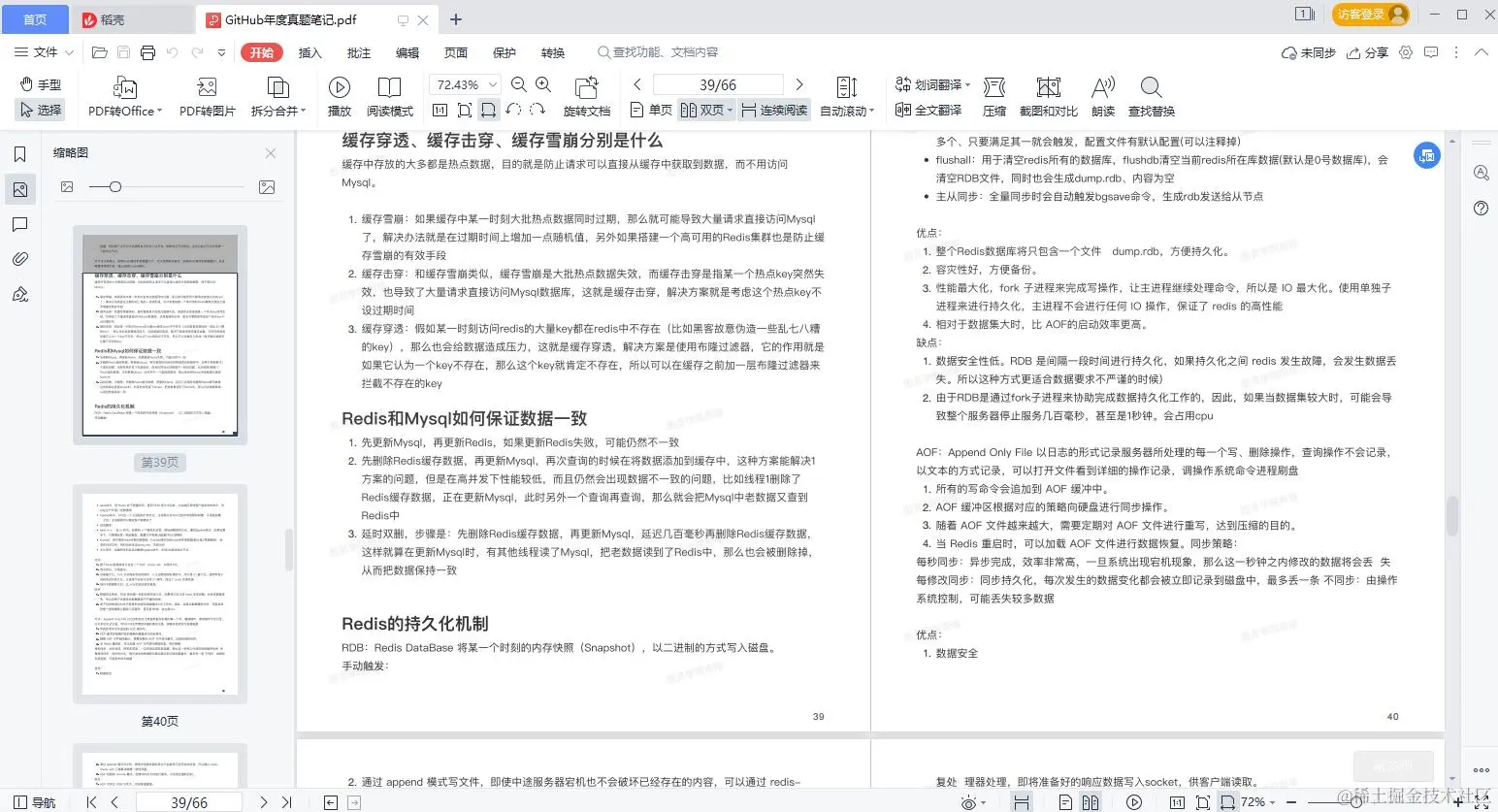Switch to 单页 single page view
The height and width of the screenshot is (812, 1498).
pos(652,110)
